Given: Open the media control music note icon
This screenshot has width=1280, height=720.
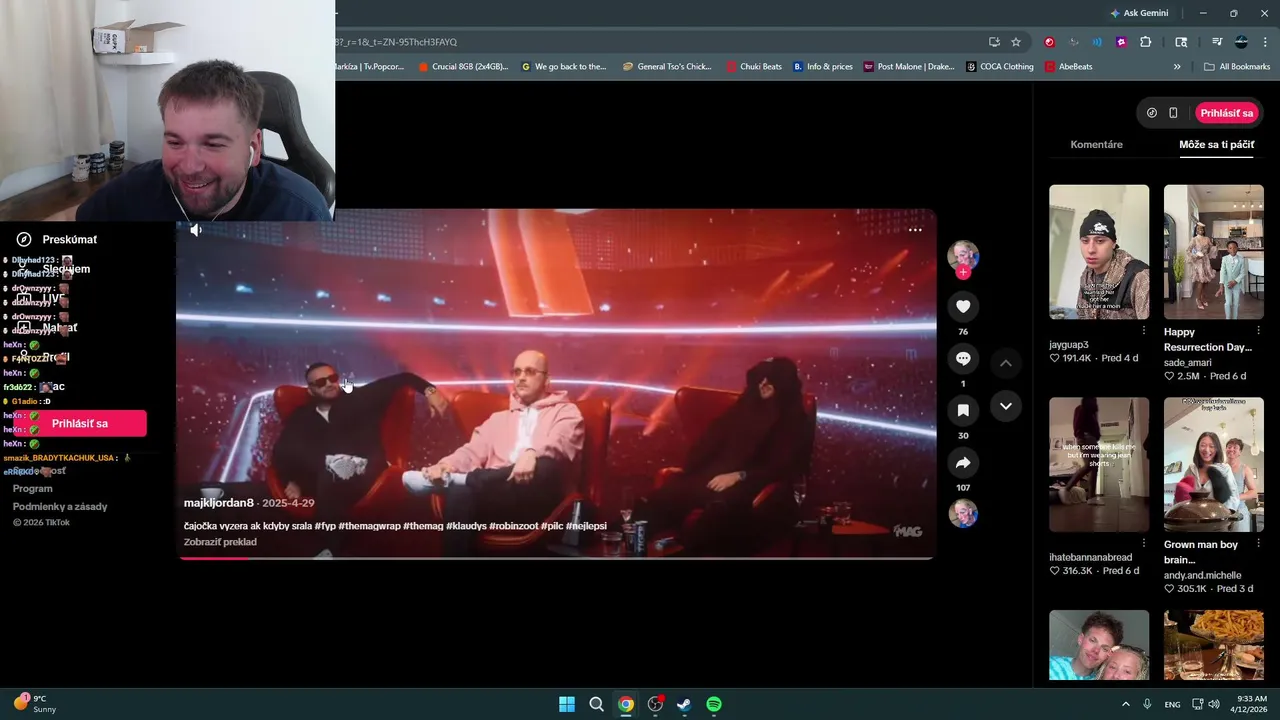Looking at the screenshot, I should (x=1217, y=42).
